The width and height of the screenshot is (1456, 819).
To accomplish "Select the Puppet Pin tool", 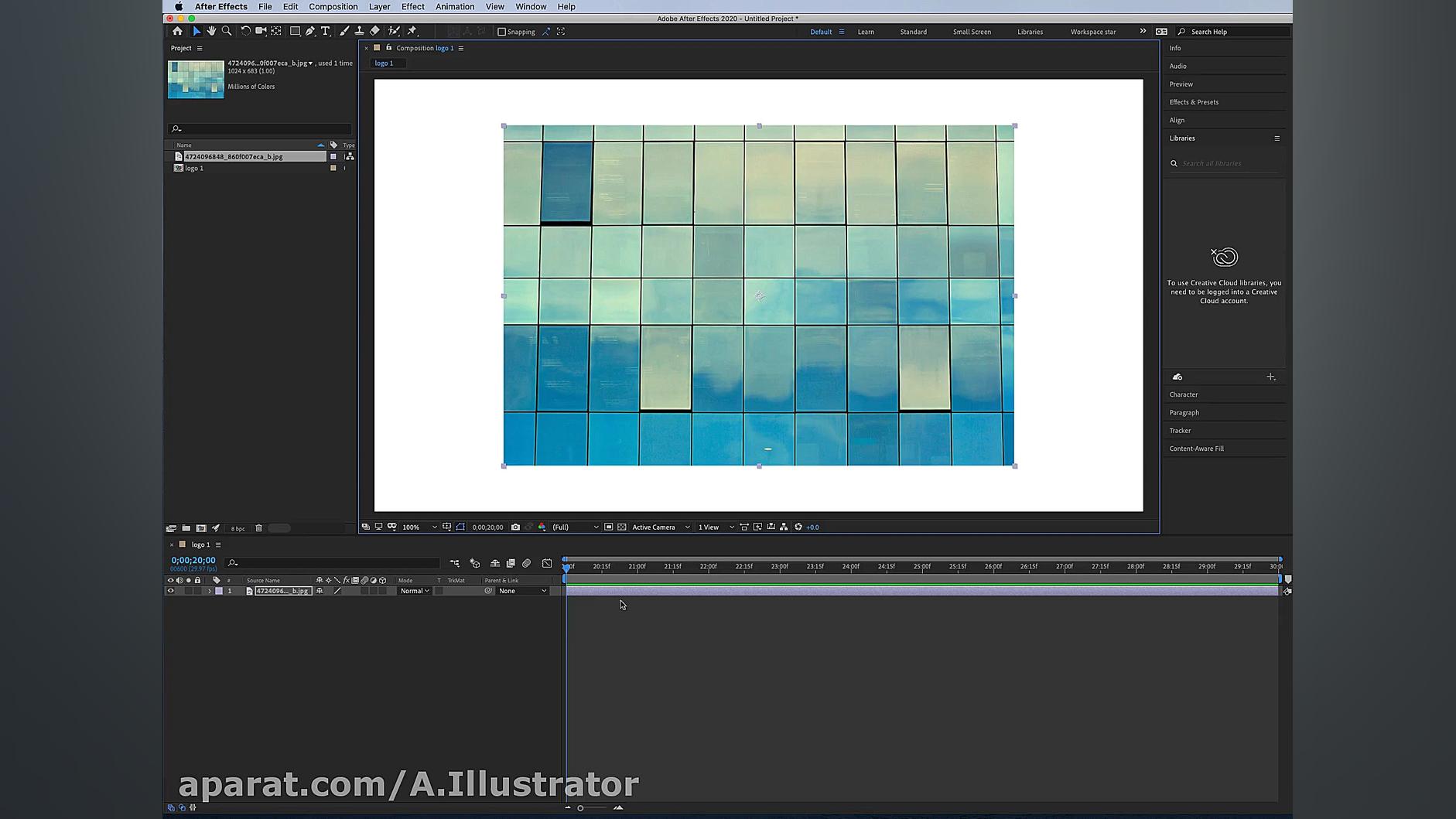I will [412, 32].
